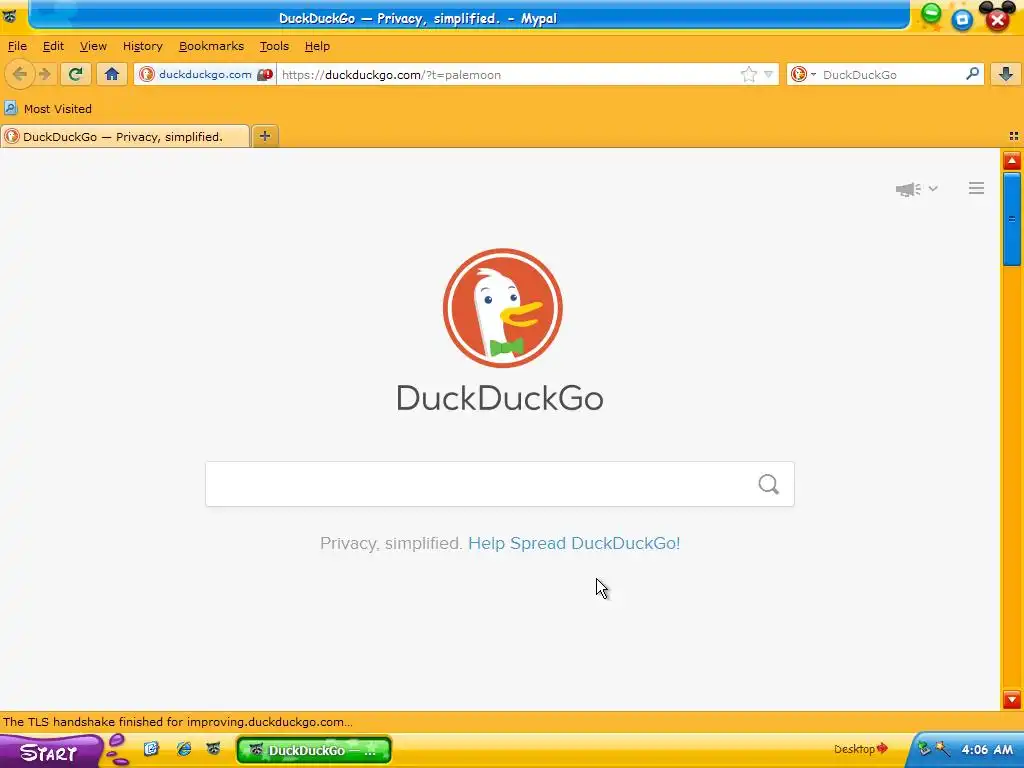Bookmark this page with the star icon
This screenshot has height=768, width=1024.
(x=748, y=74)
